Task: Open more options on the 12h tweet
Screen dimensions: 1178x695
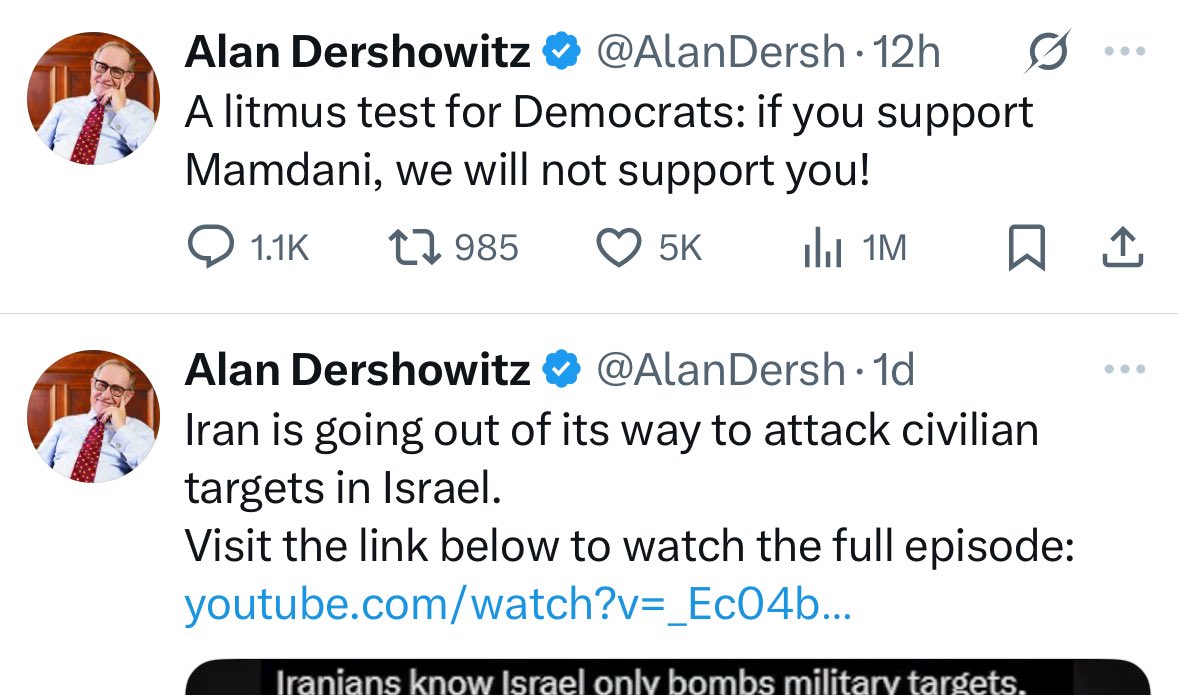Action: coord(1125,51)
